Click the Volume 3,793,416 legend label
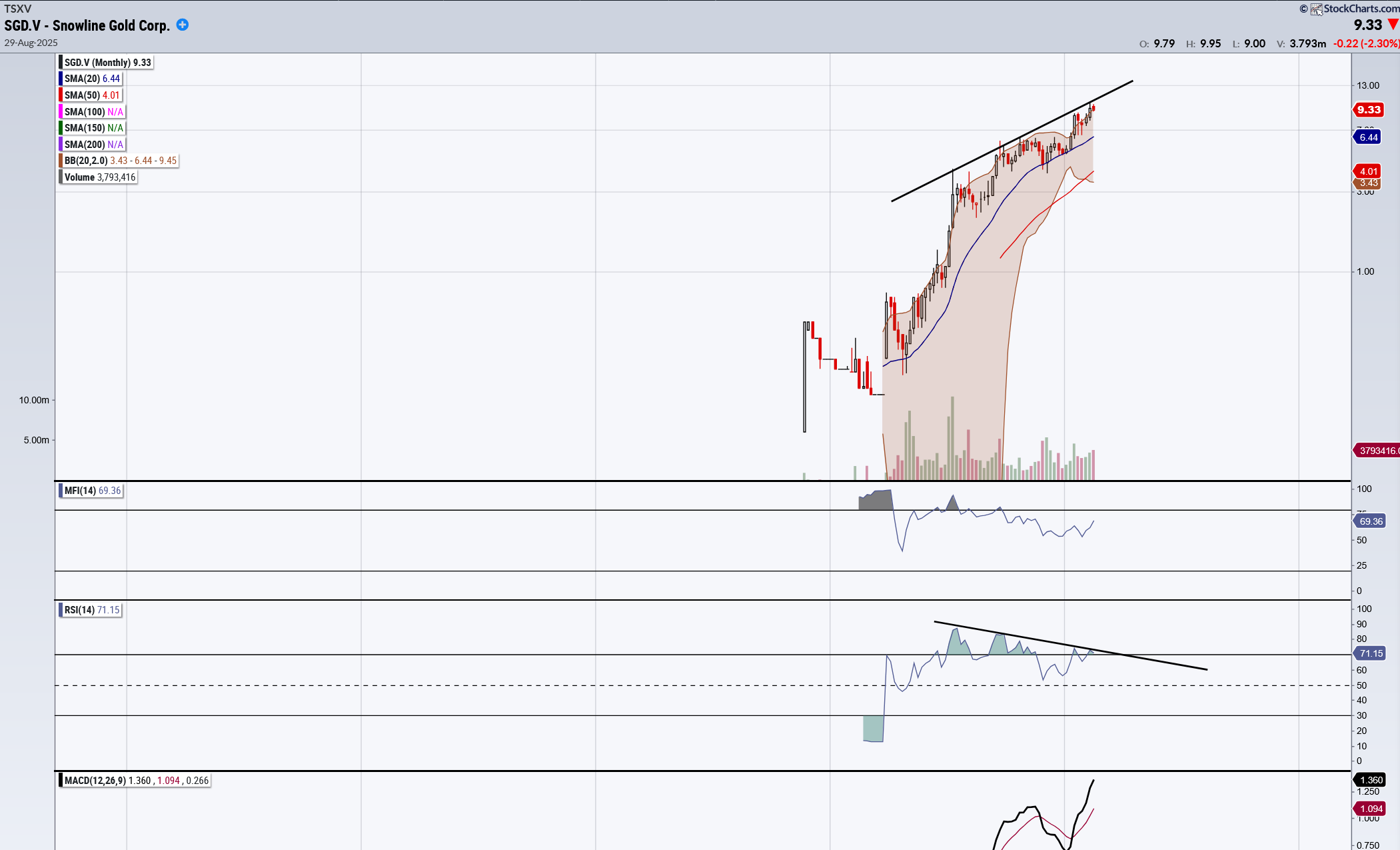The image size is (1400, 850). pyautogui.click(x=99, y=177)
